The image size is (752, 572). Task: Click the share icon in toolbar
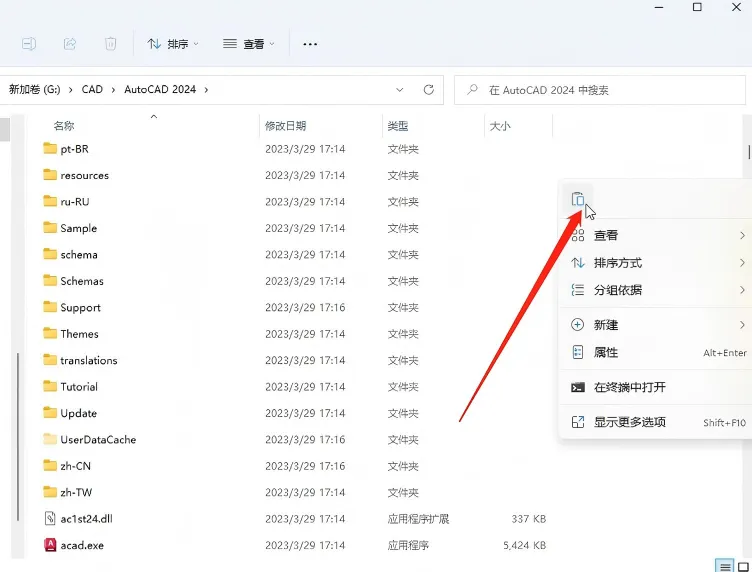[70, 44]
